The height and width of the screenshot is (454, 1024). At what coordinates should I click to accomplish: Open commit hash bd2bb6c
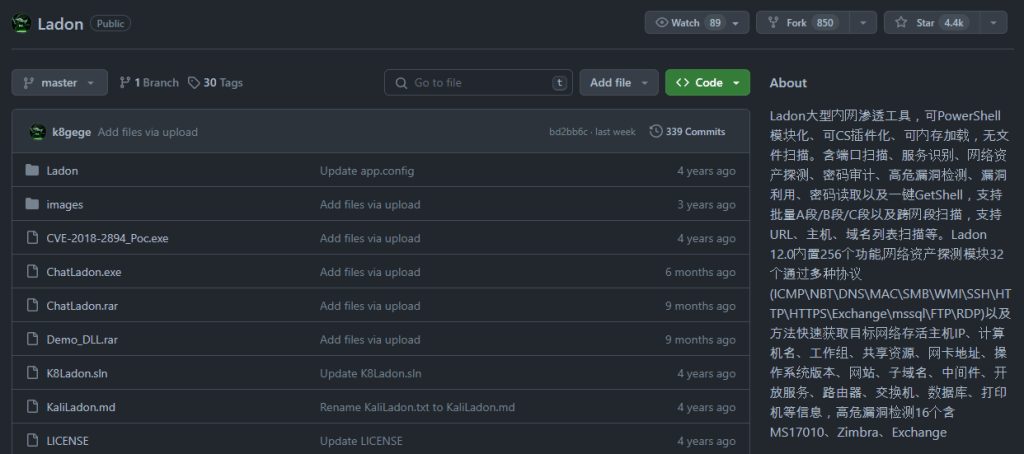coord(566,132)
